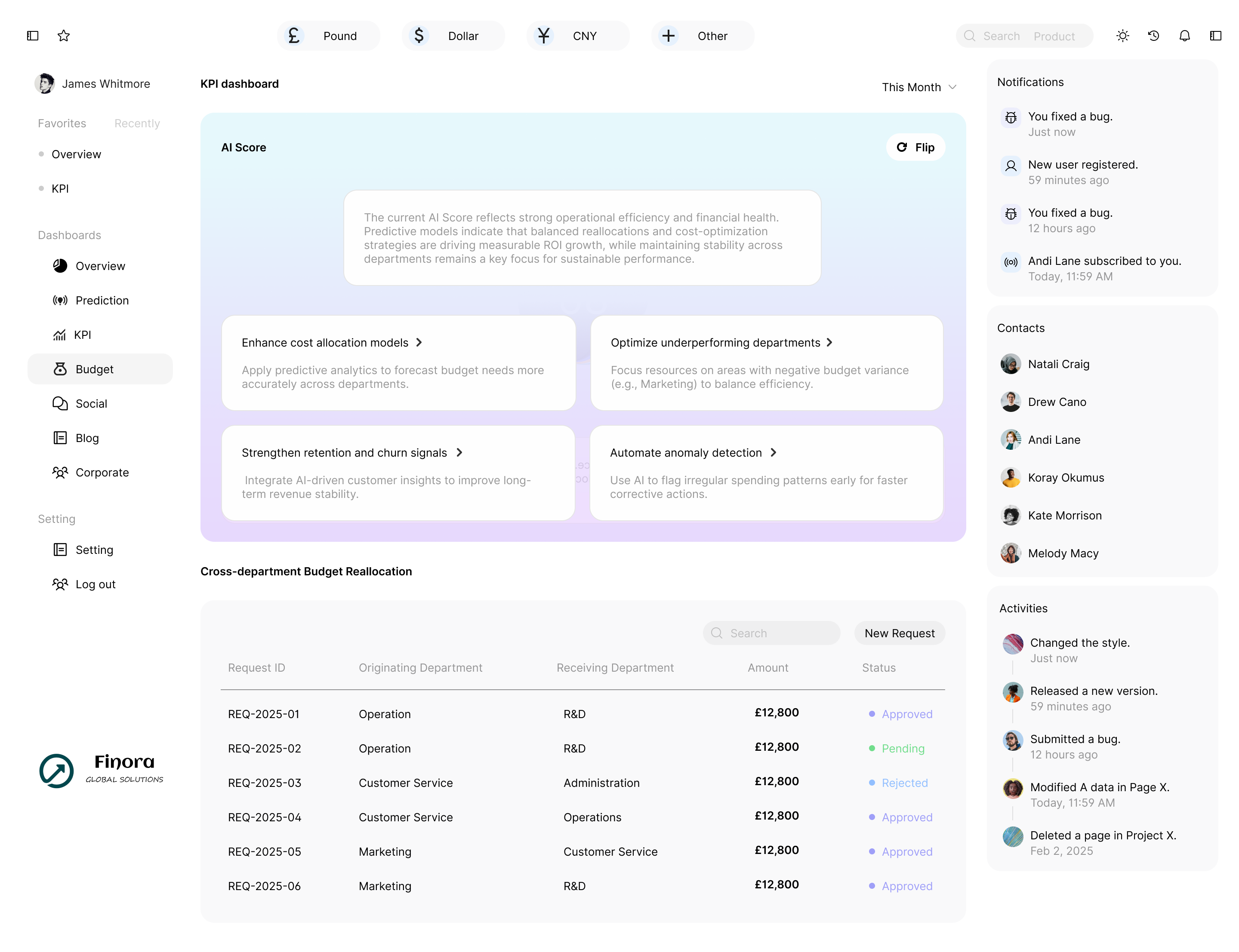Select the CNY yen currency option
1239x952 pixels.
click(x=578, y=36)
